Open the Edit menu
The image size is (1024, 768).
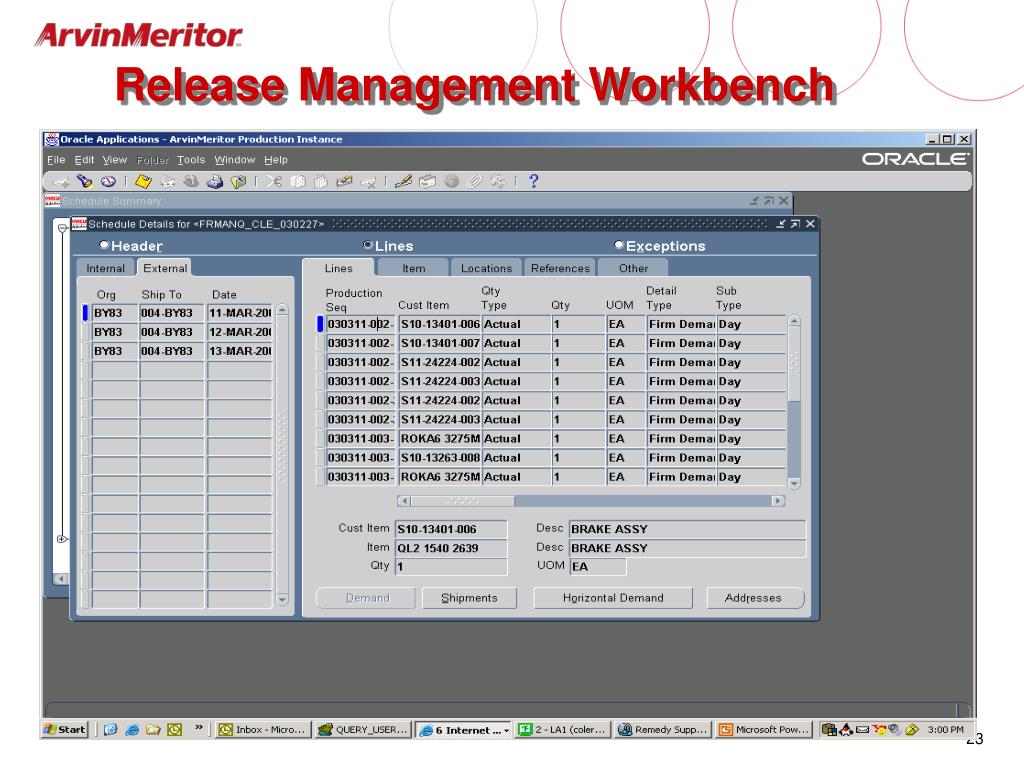click(84, 159)
